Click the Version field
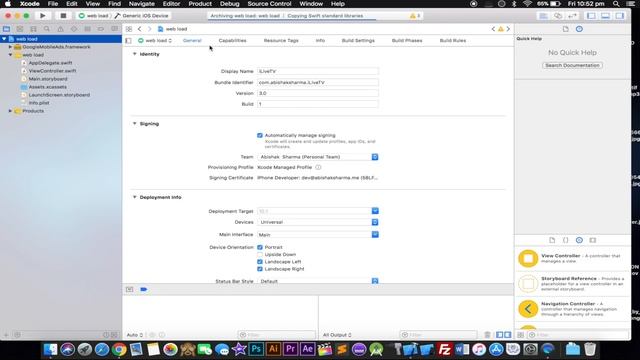This screenshot has height=360, width=640. pyautogui.click(x=318, y=93)
